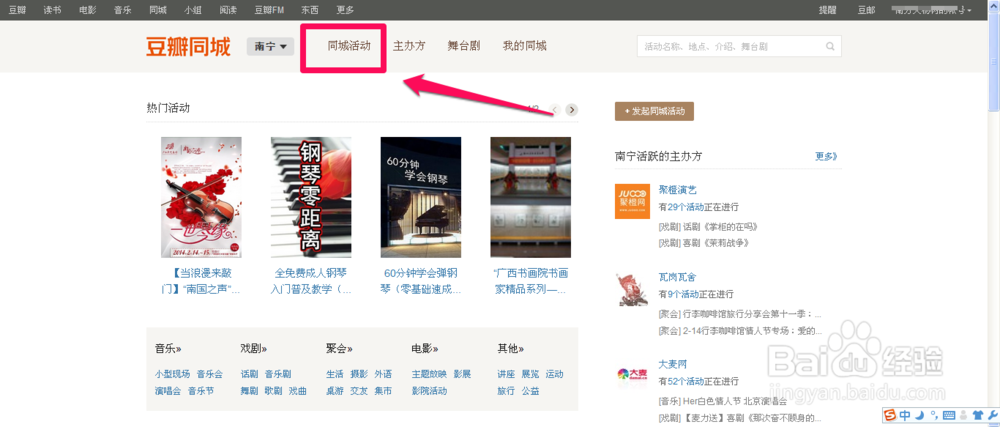
Task: Open 音乐 in top navigation
Action: pos(123,10)
